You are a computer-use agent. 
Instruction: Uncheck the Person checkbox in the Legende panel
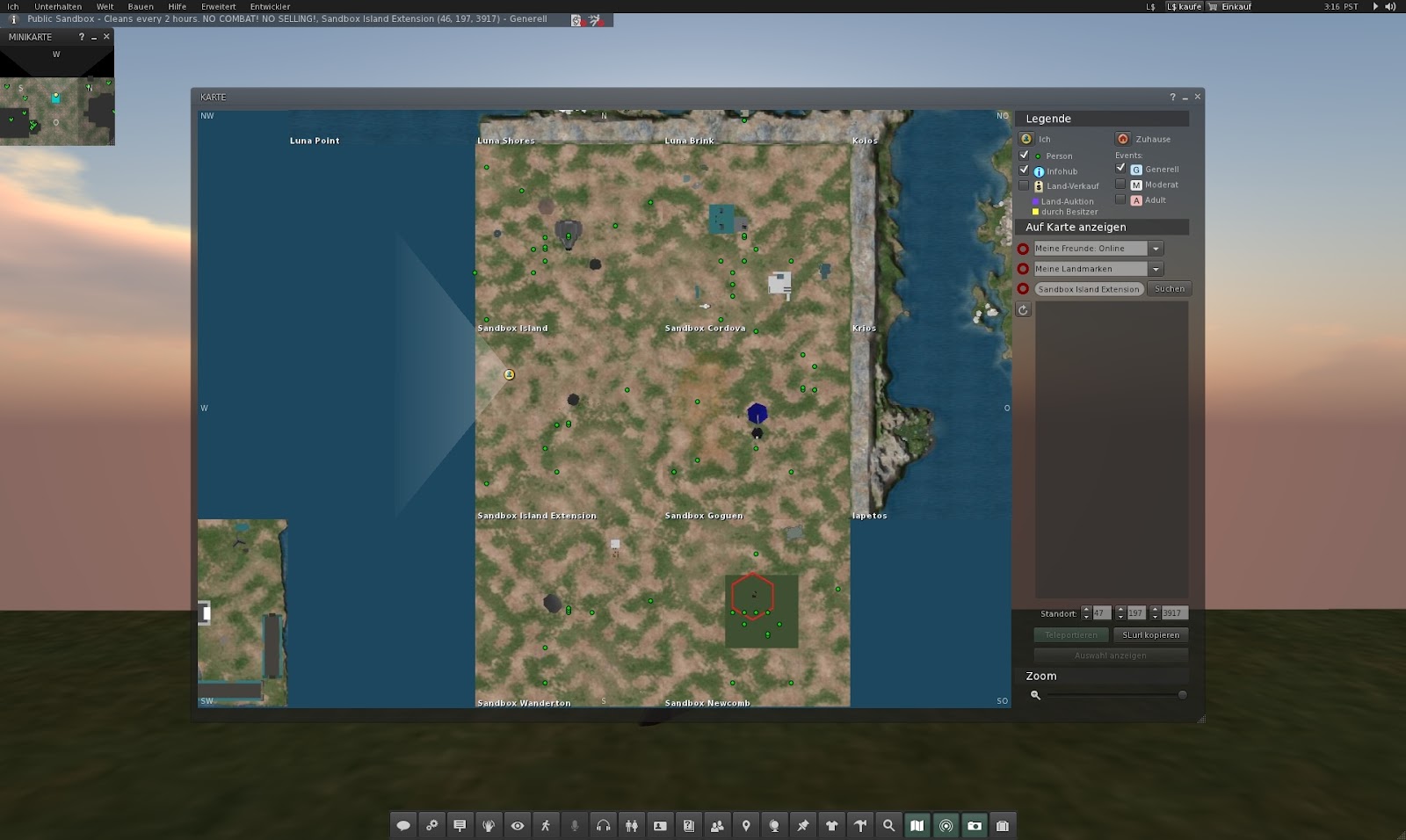[x=1025, y=156]
